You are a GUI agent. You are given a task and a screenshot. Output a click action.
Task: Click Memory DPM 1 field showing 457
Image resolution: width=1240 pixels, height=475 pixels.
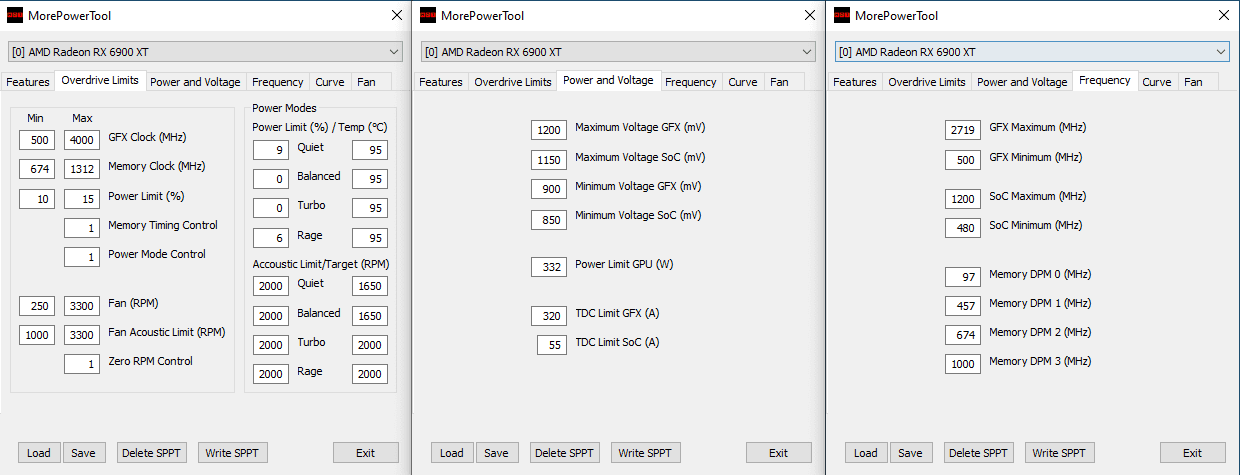point(963,306)
